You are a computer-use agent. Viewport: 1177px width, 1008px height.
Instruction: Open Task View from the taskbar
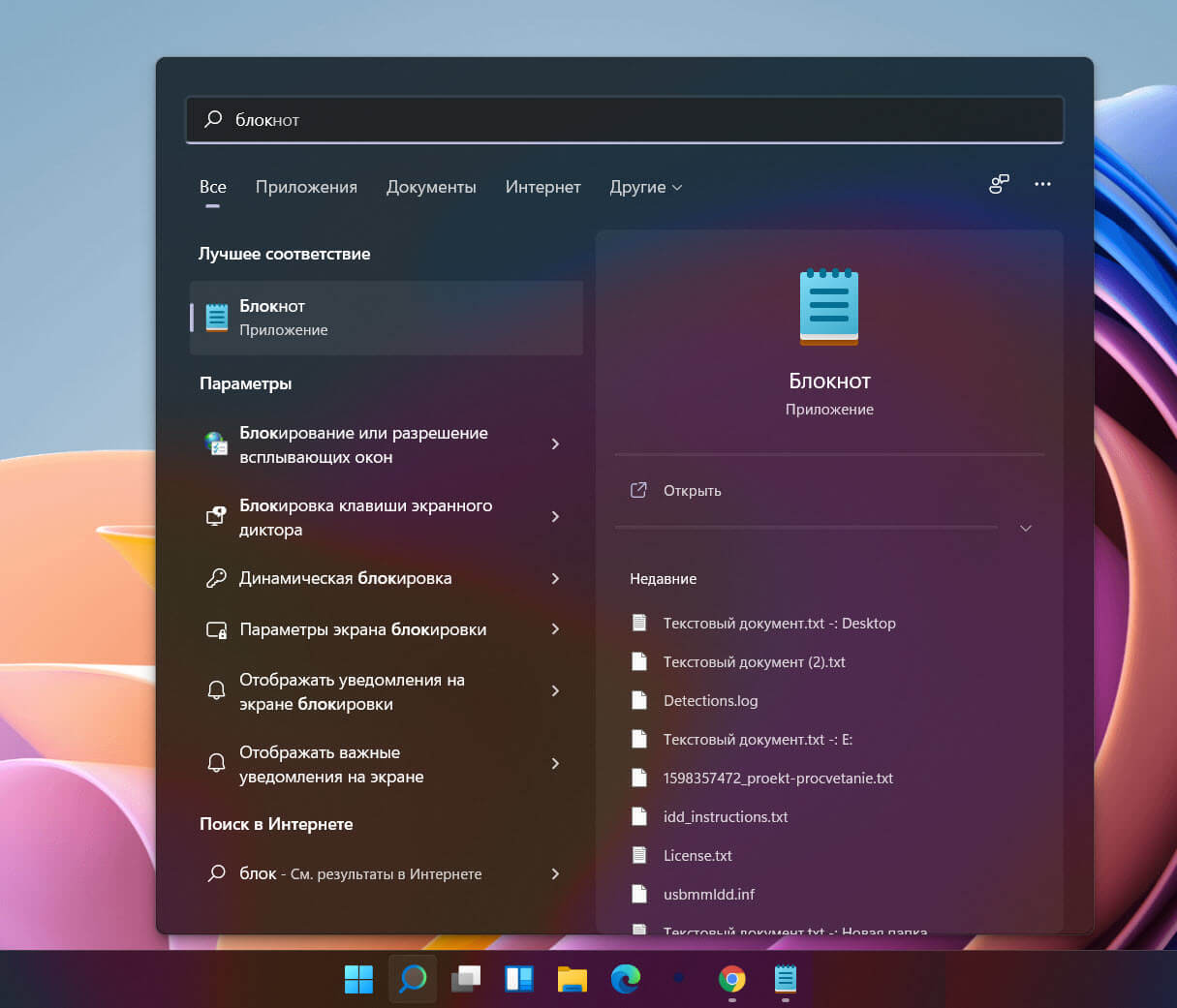pyautogui.click(x=466, y=979)
